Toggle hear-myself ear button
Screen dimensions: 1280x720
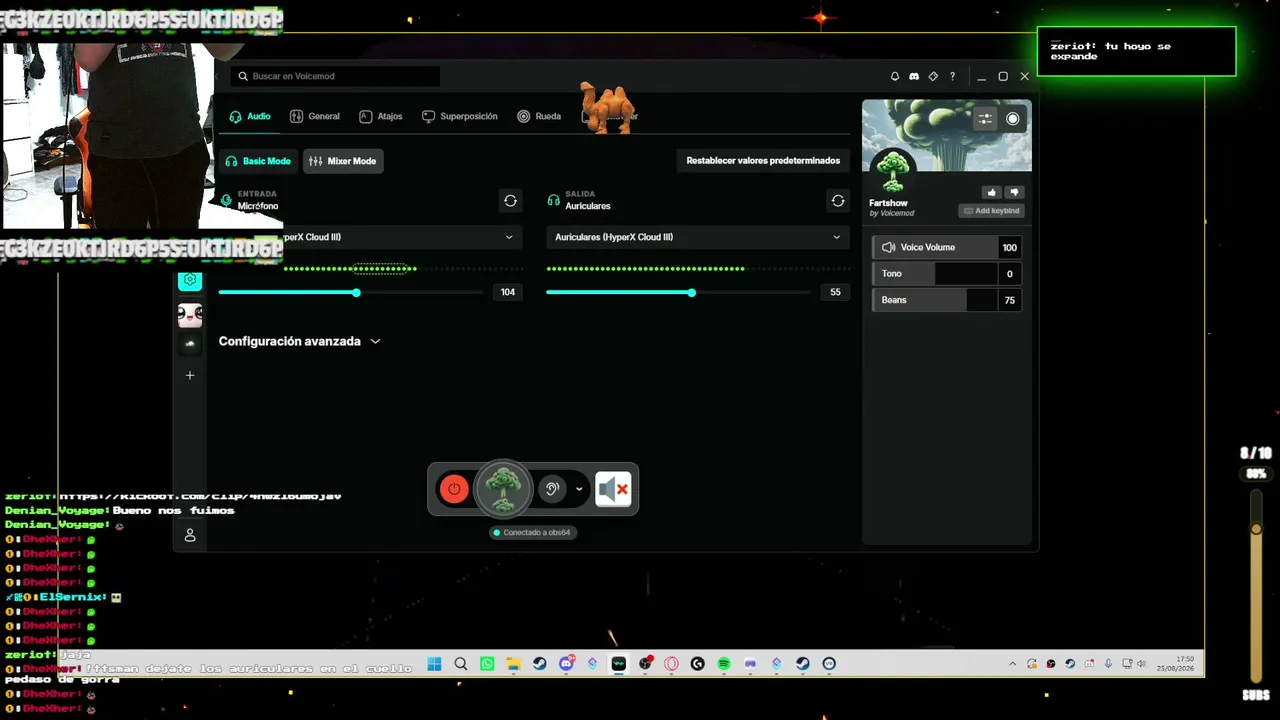[552, 489]
